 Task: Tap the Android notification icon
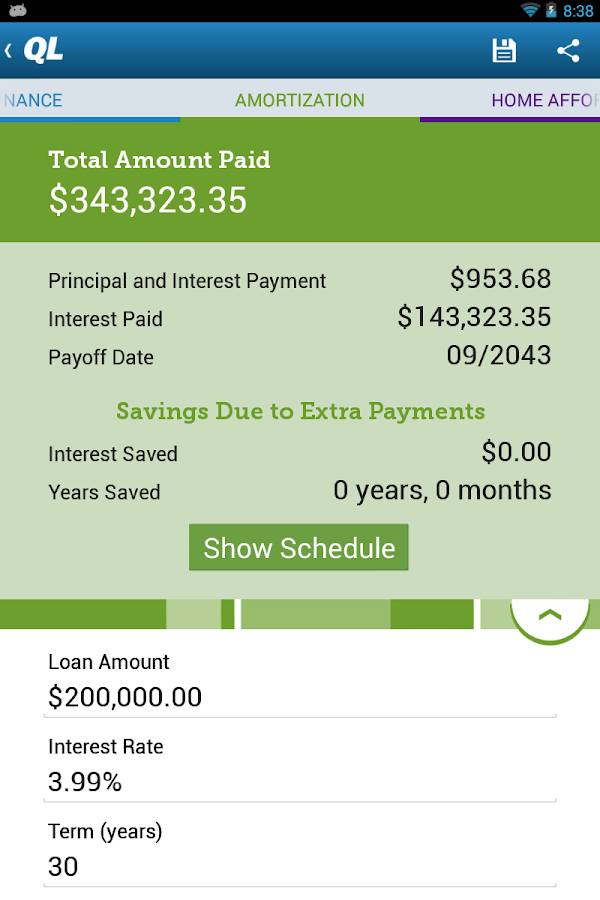point(15,11)
